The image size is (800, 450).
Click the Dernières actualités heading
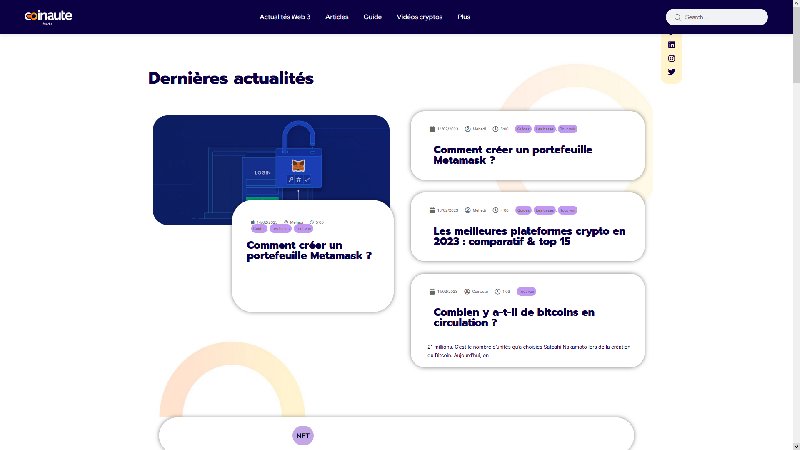[x=231, y=79]
